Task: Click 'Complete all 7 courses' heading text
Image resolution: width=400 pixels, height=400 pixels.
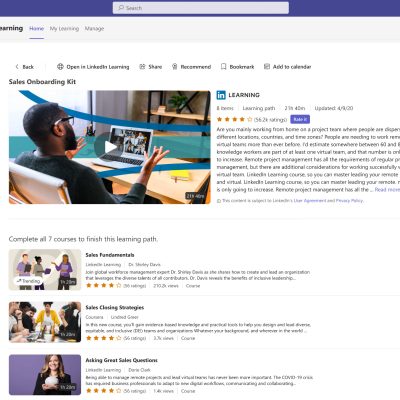Action: 83,239
